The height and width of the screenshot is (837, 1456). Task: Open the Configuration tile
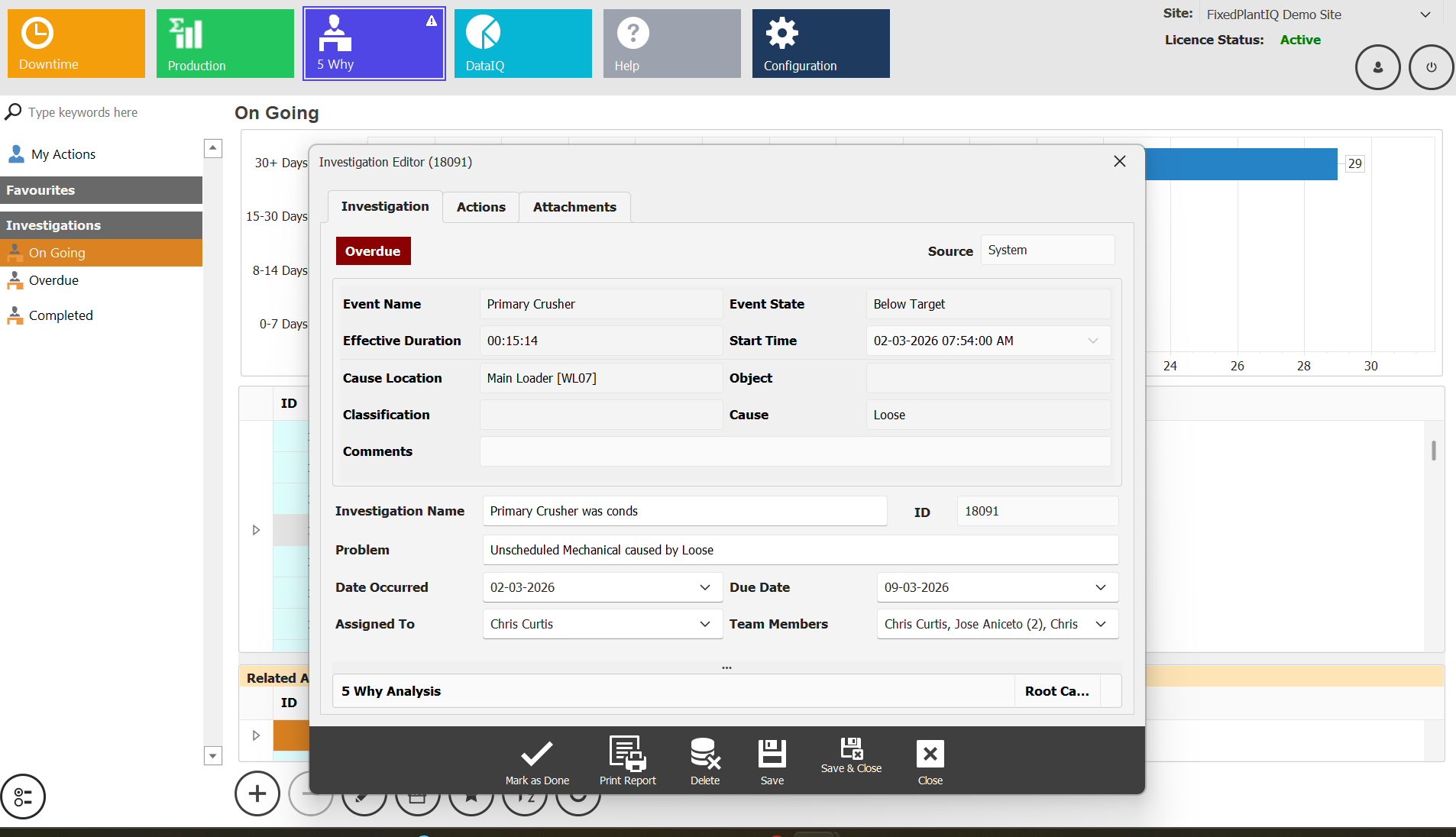point(821,44)
